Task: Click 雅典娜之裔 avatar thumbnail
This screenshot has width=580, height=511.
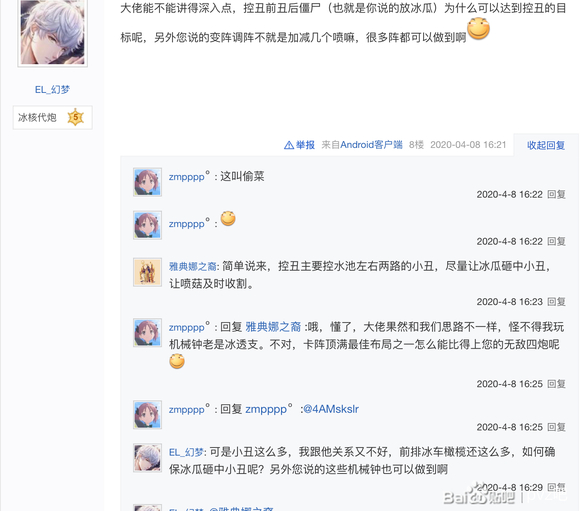Action: coord(147,272)
